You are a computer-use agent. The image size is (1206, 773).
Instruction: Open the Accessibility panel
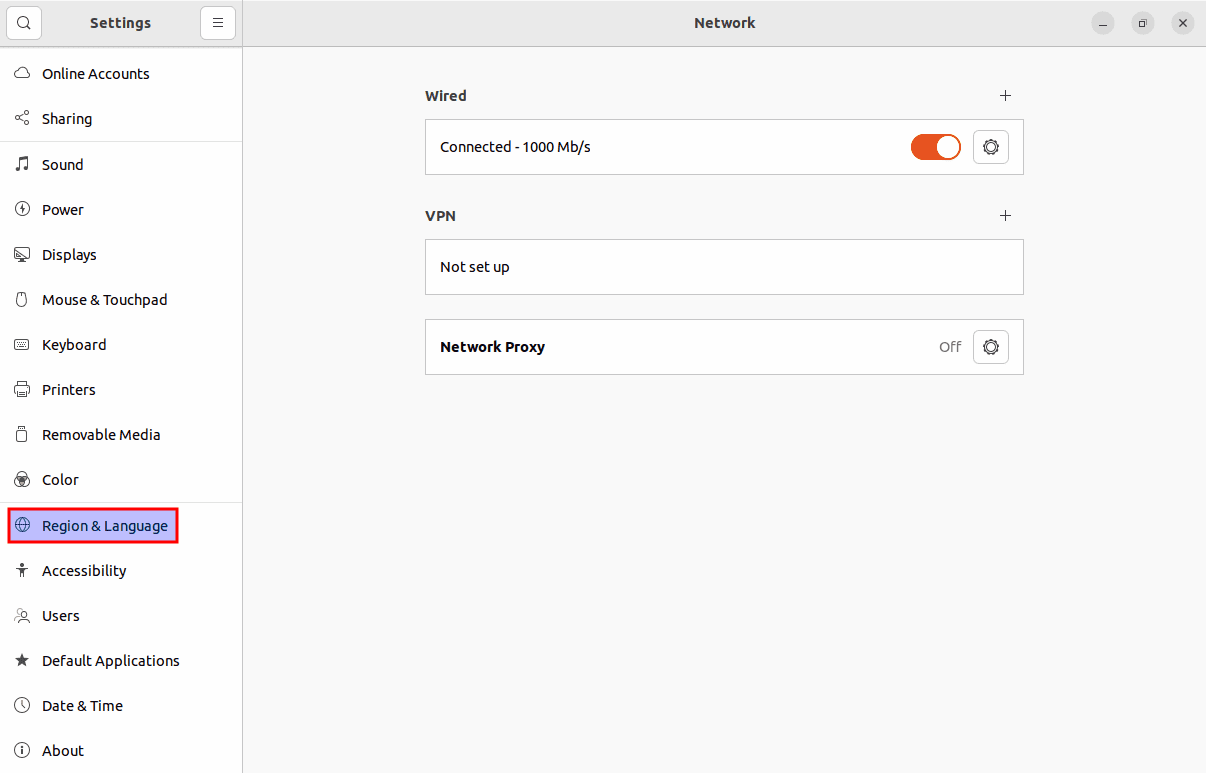84,571
